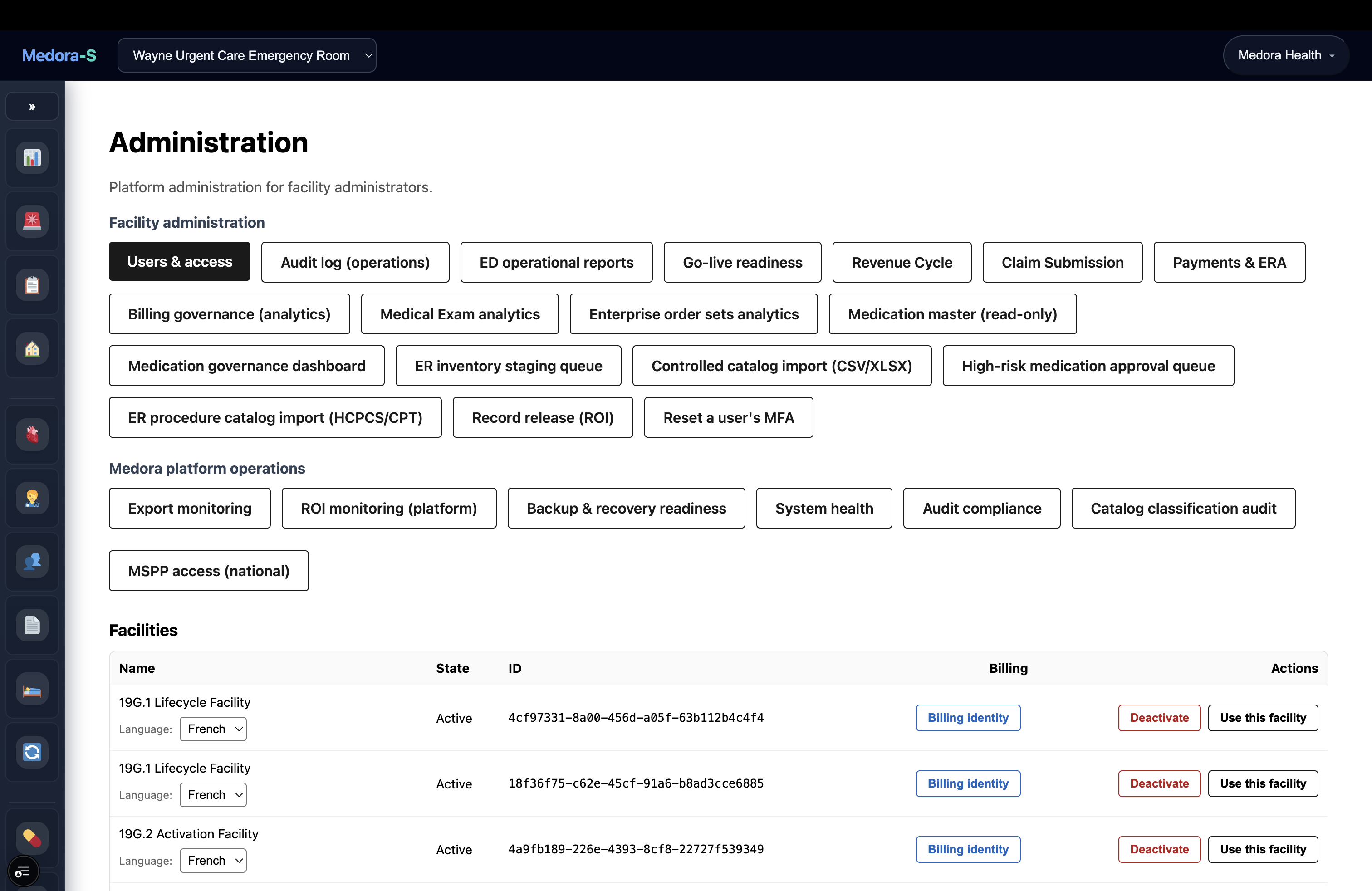1372x891 pixels.
Task: Deactivate the 19G.2 Activation Facility
Action: 1159,850
